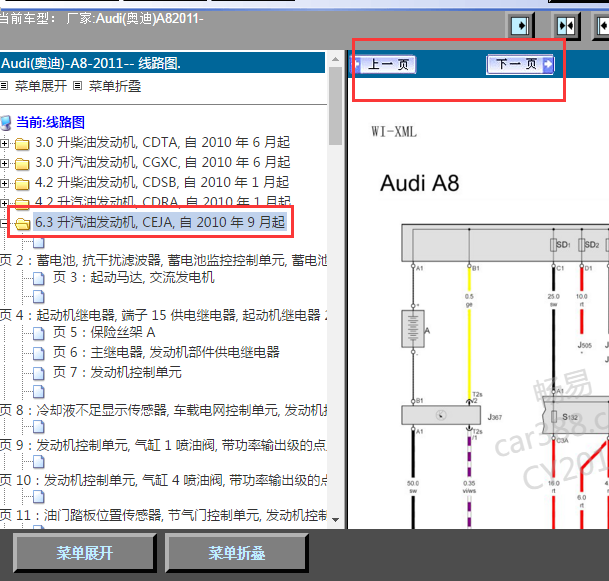Expand the 4.2 升汽油发动机 CDRA folder
609x581 pixels.
[4, 203]
